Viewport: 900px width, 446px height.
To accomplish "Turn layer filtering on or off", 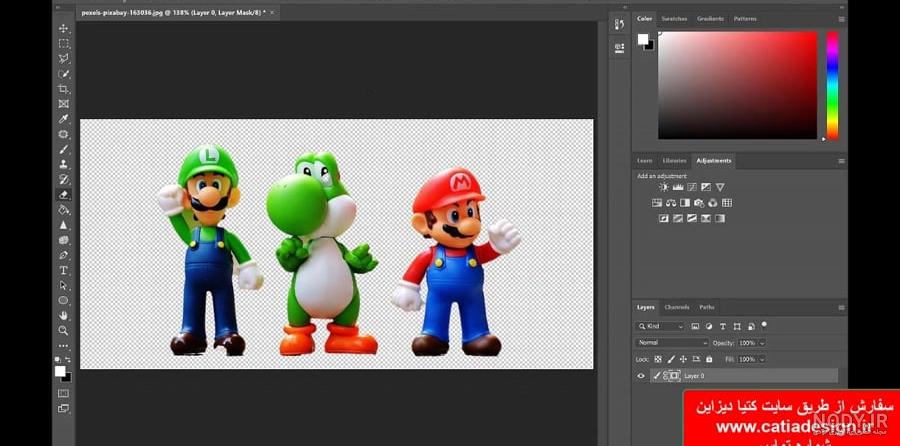I will [x=764, y=325].
